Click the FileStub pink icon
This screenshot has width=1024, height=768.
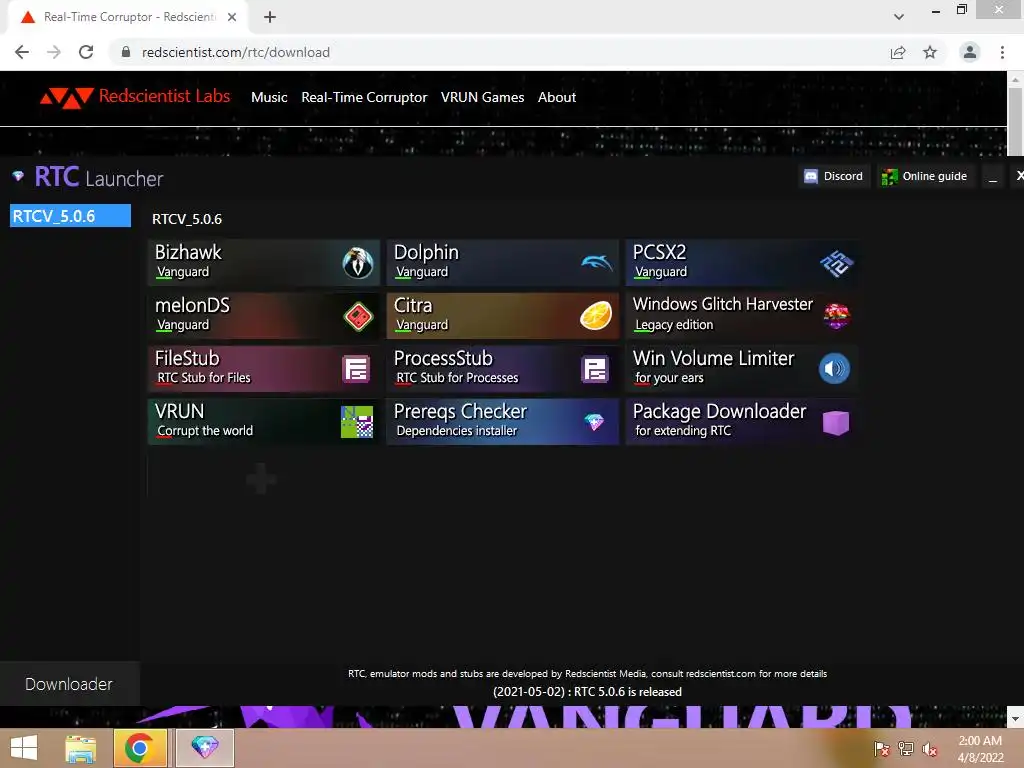coord(356,369)
